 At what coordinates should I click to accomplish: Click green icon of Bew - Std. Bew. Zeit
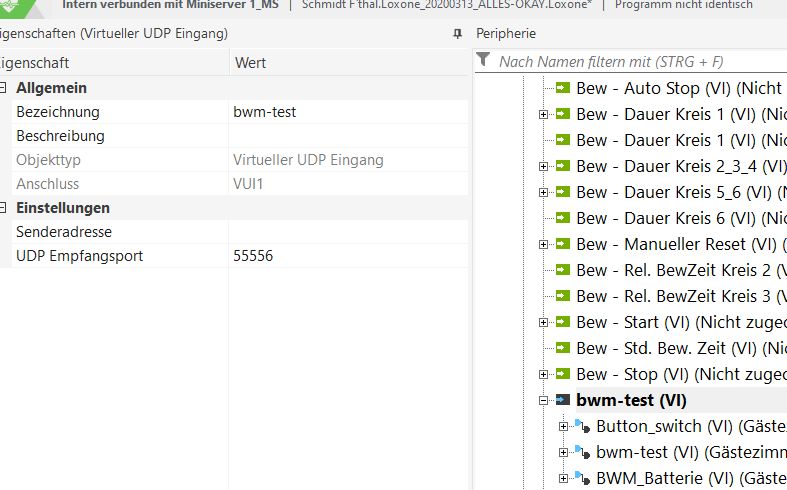pos(563,348)
